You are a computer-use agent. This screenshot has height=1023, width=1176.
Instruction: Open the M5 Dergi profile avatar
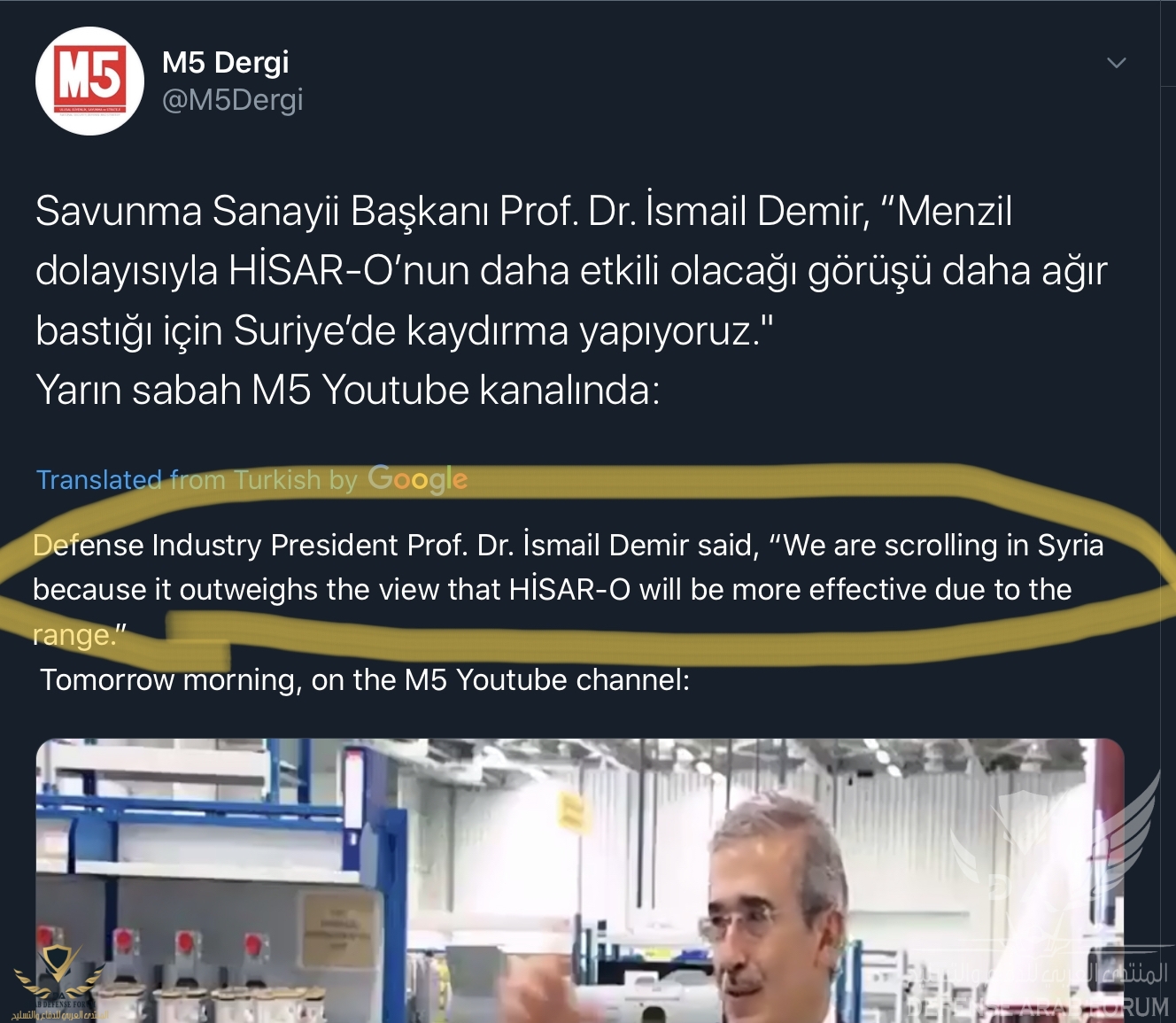[x=89, y=81]
